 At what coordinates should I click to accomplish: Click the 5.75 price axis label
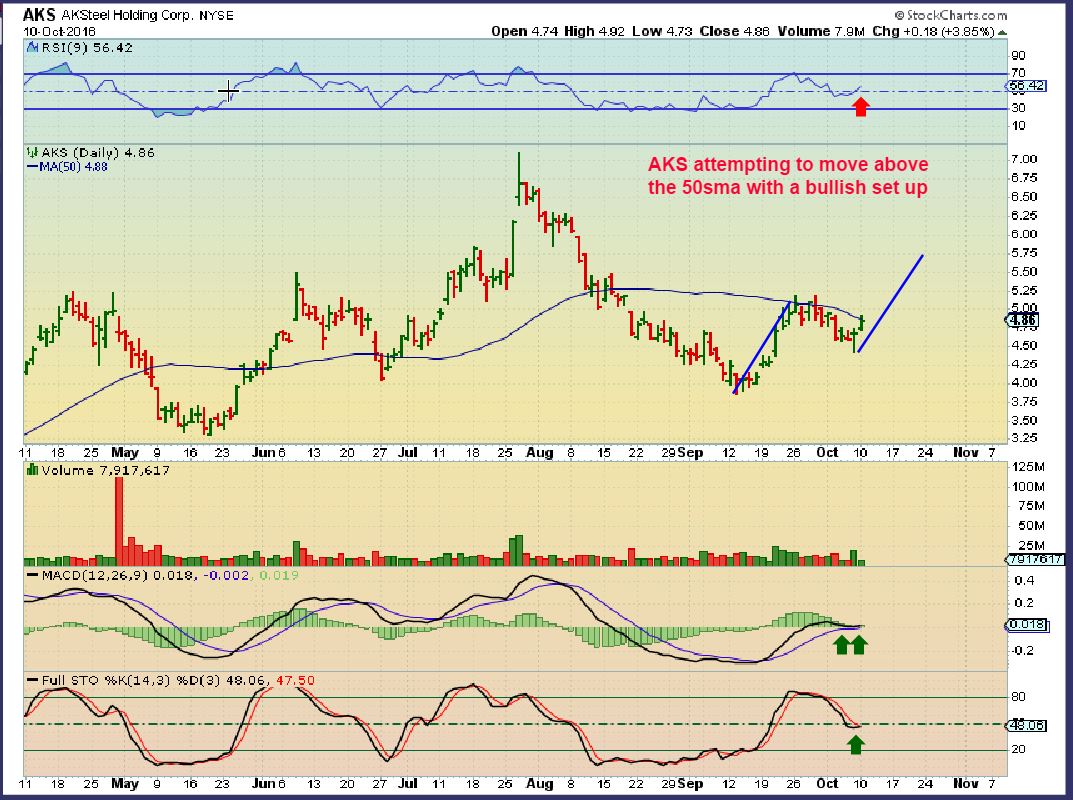pos(1024,253)
